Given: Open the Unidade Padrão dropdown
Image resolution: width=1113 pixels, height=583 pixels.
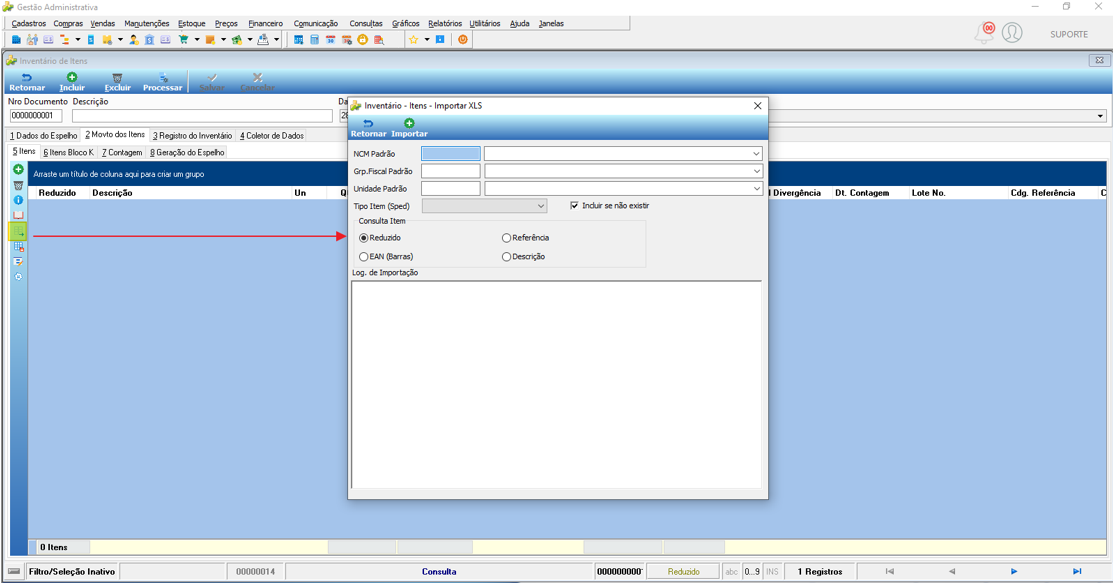Looking at the screenshot, I should point(756,189).
